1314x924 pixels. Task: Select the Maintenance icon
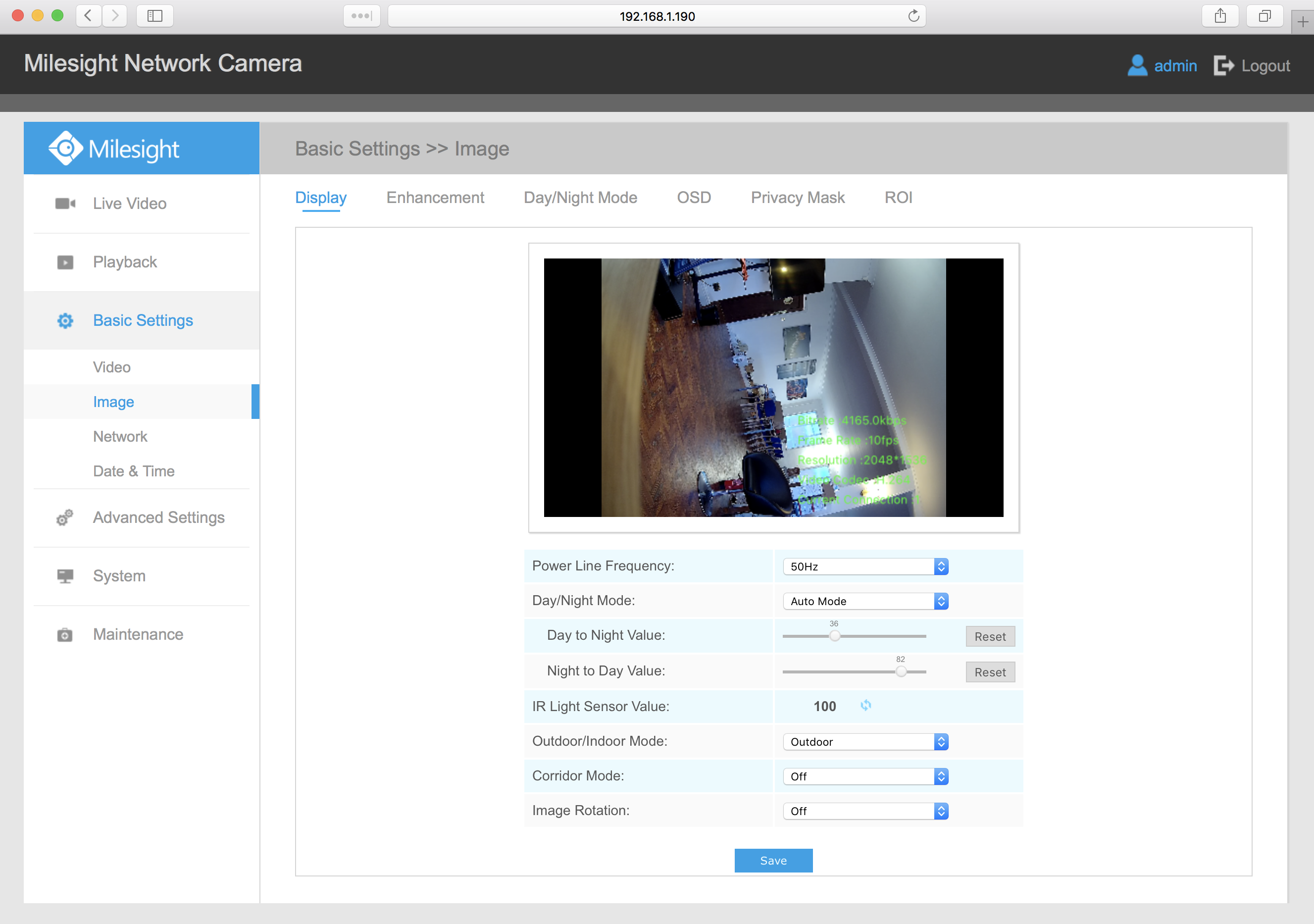click(x=65, y=634)
